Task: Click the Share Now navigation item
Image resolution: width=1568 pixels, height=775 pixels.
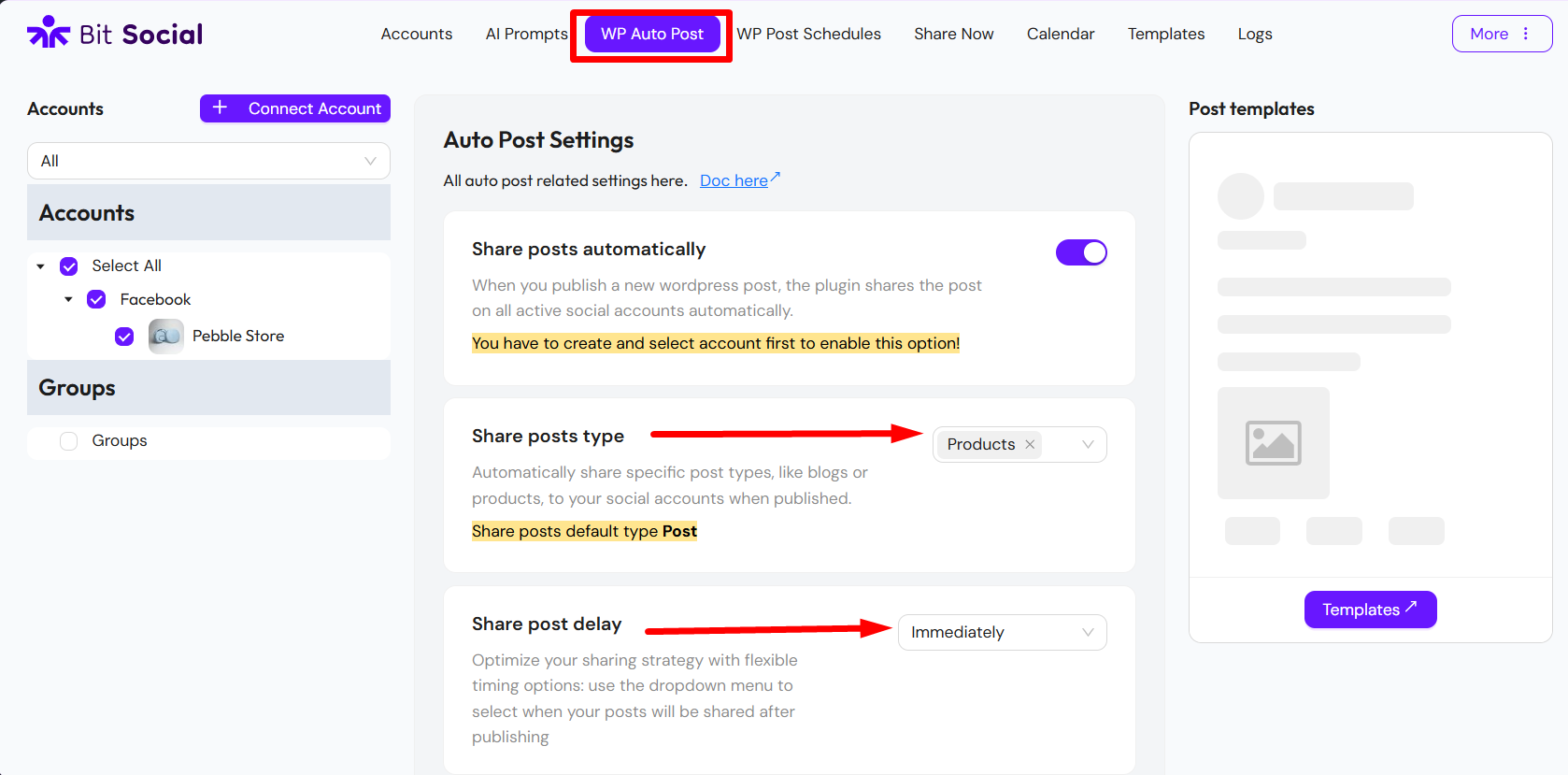Action: [953, 34]
